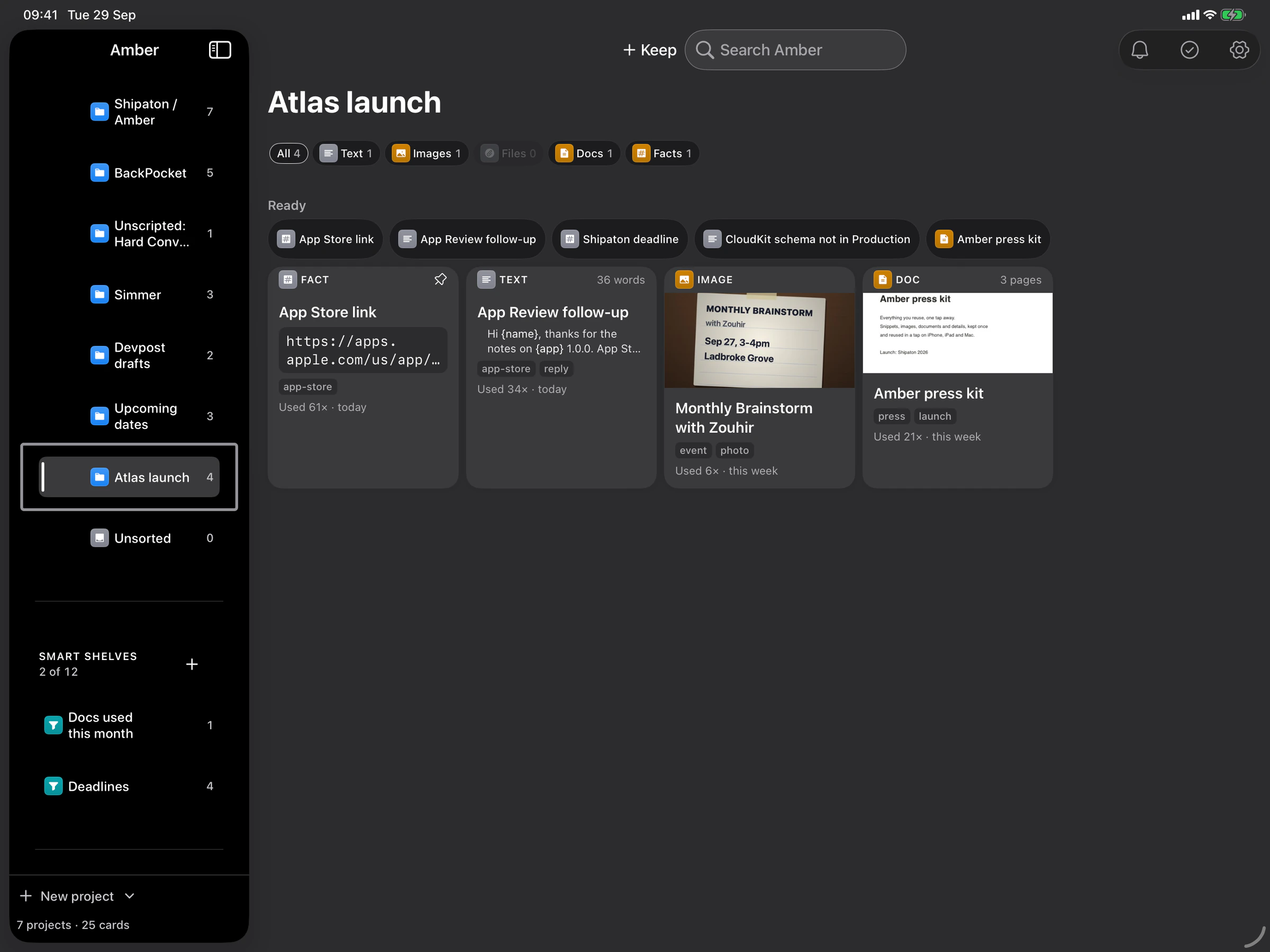This screenshot has height=952, width=1270.
Task: Click the Shipaton deadline chip
Action: point(620,239)
